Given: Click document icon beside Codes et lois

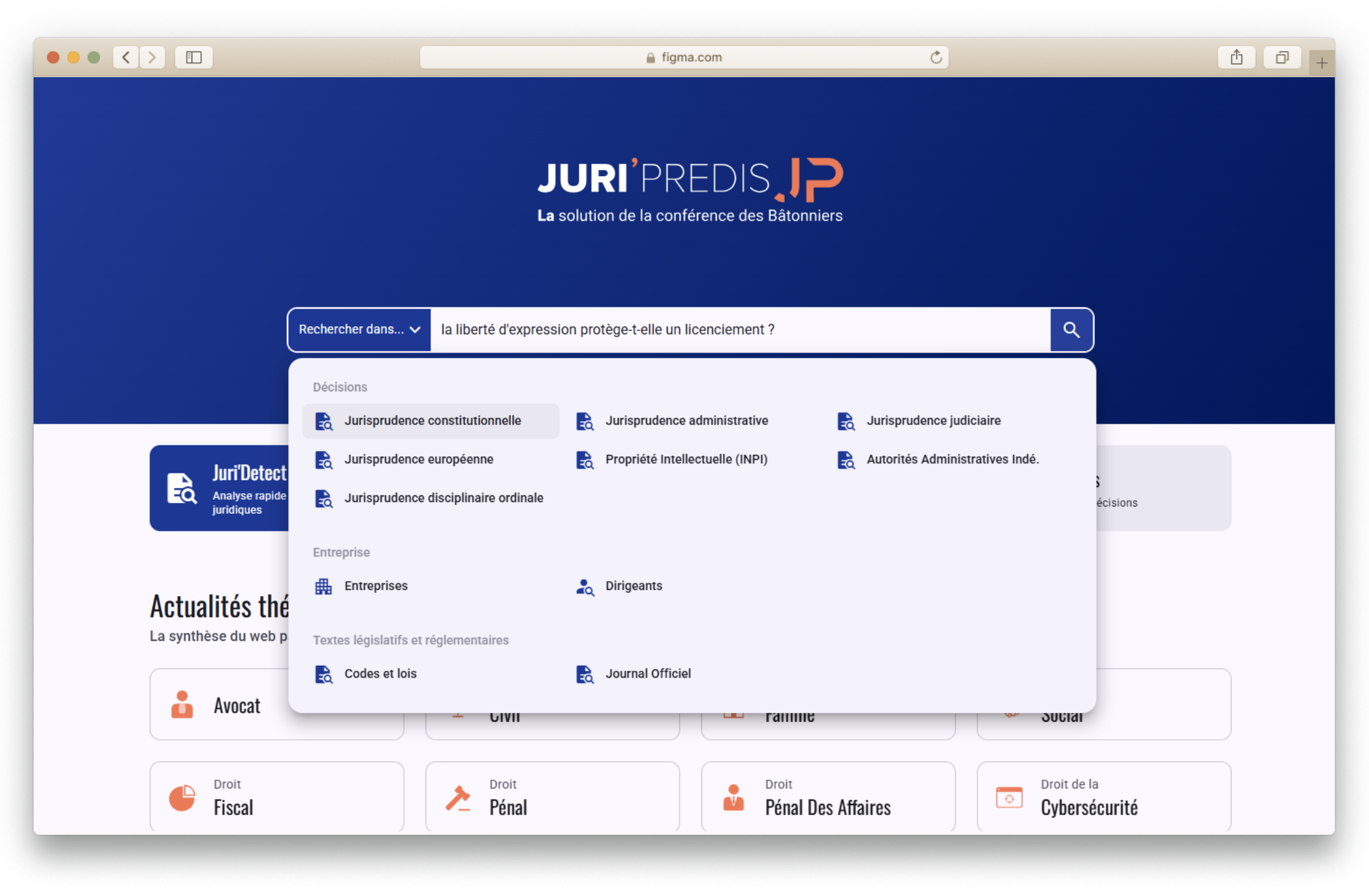Looking at the screenshot, I should pos(324,674).
